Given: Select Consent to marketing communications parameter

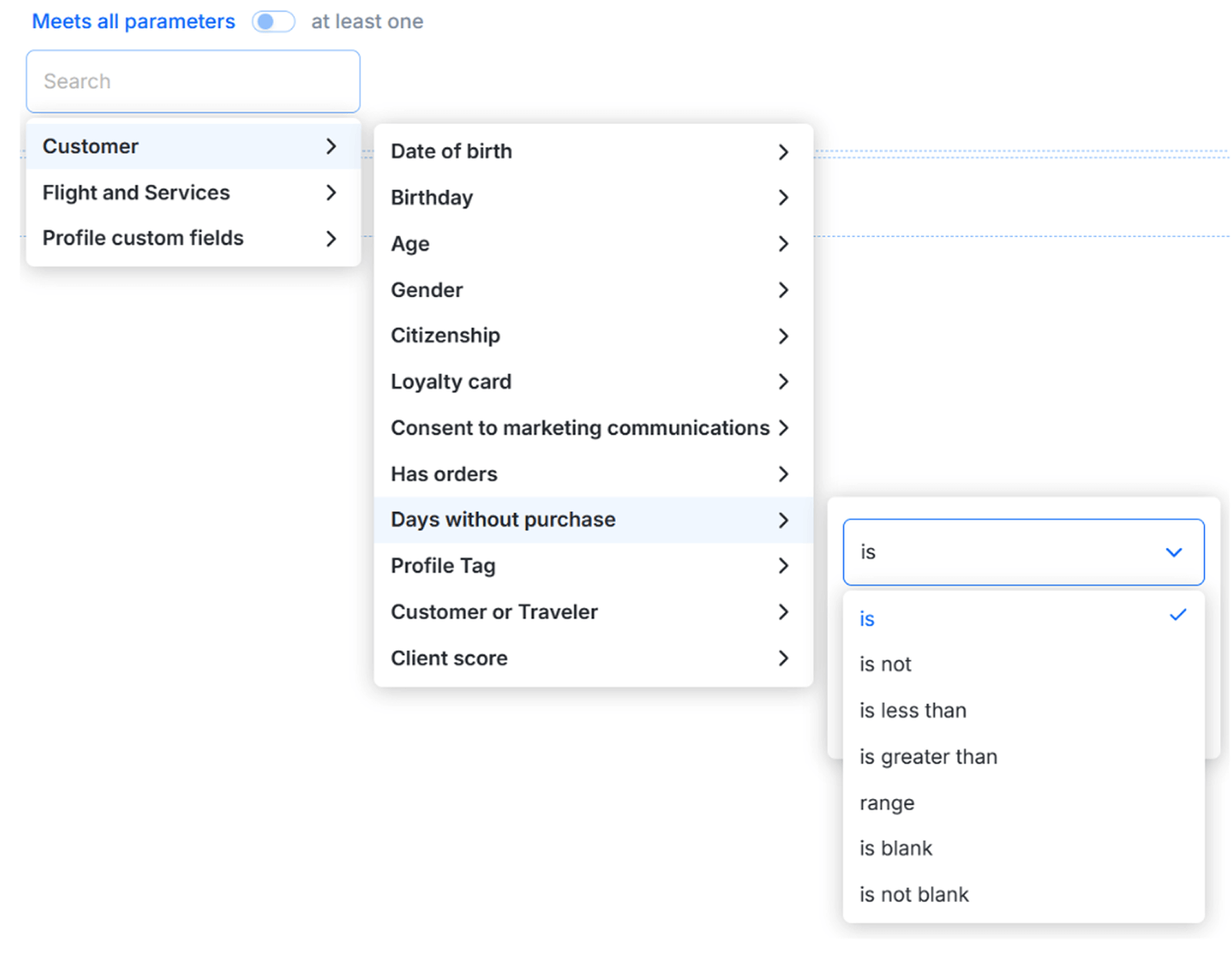Looking at the screenshot, I should [580, 428].
